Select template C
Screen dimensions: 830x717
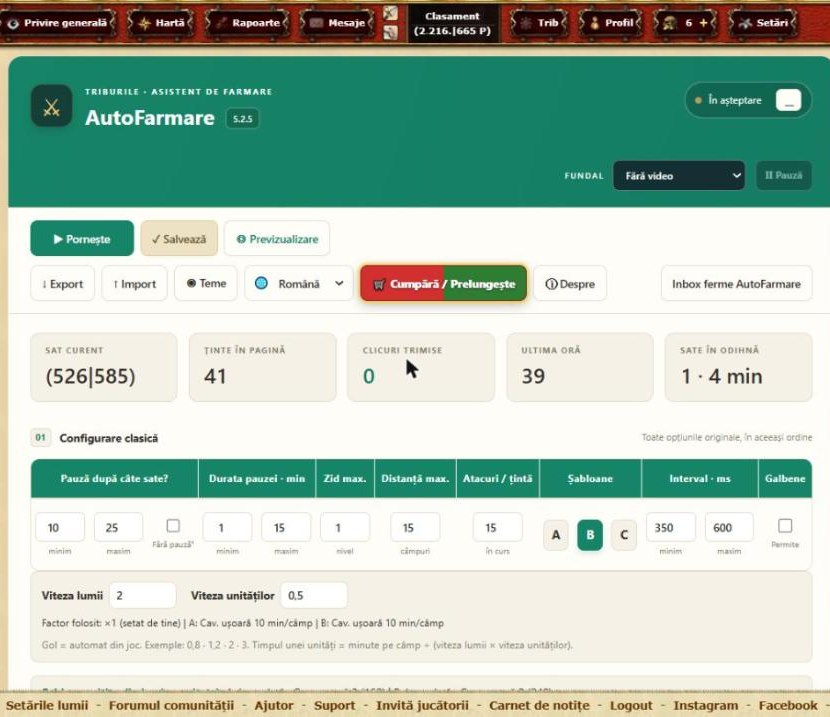coord(624,535)
